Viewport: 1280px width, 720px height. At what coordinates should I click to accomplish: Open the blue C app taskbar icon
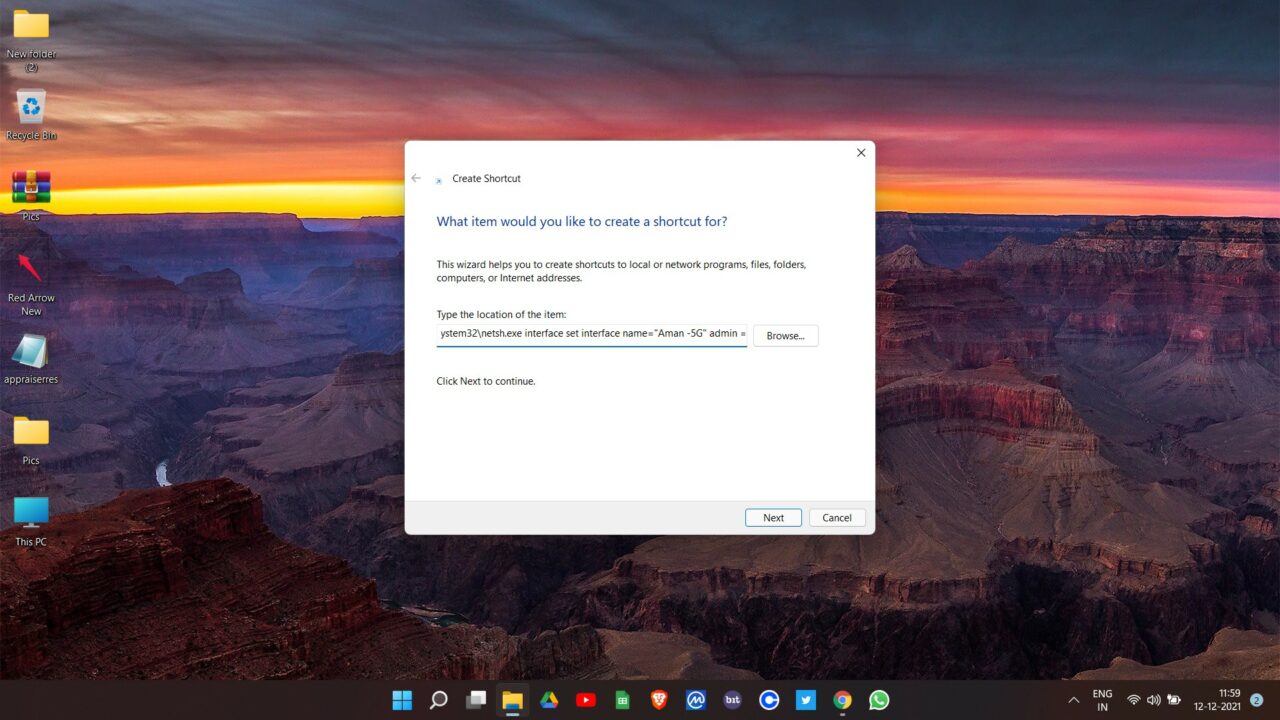pos(769,700)
